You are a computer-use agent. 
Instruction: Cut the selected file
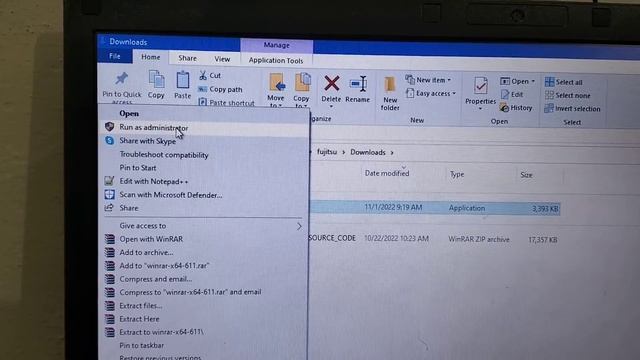(x=210, y=76)
